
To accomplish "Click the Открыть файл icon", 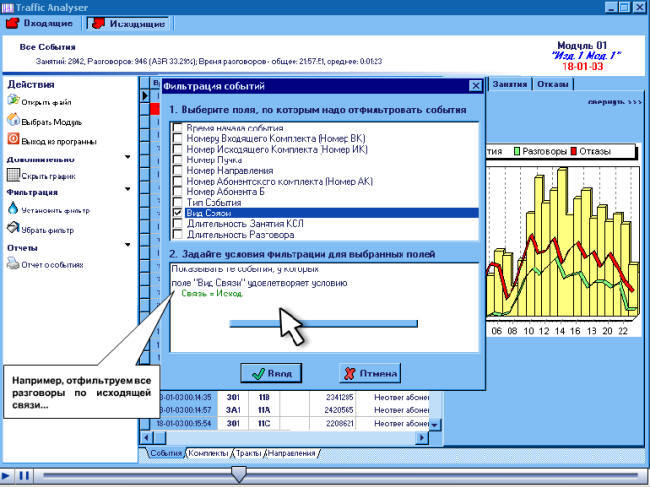I will click(x=13, y=101).
